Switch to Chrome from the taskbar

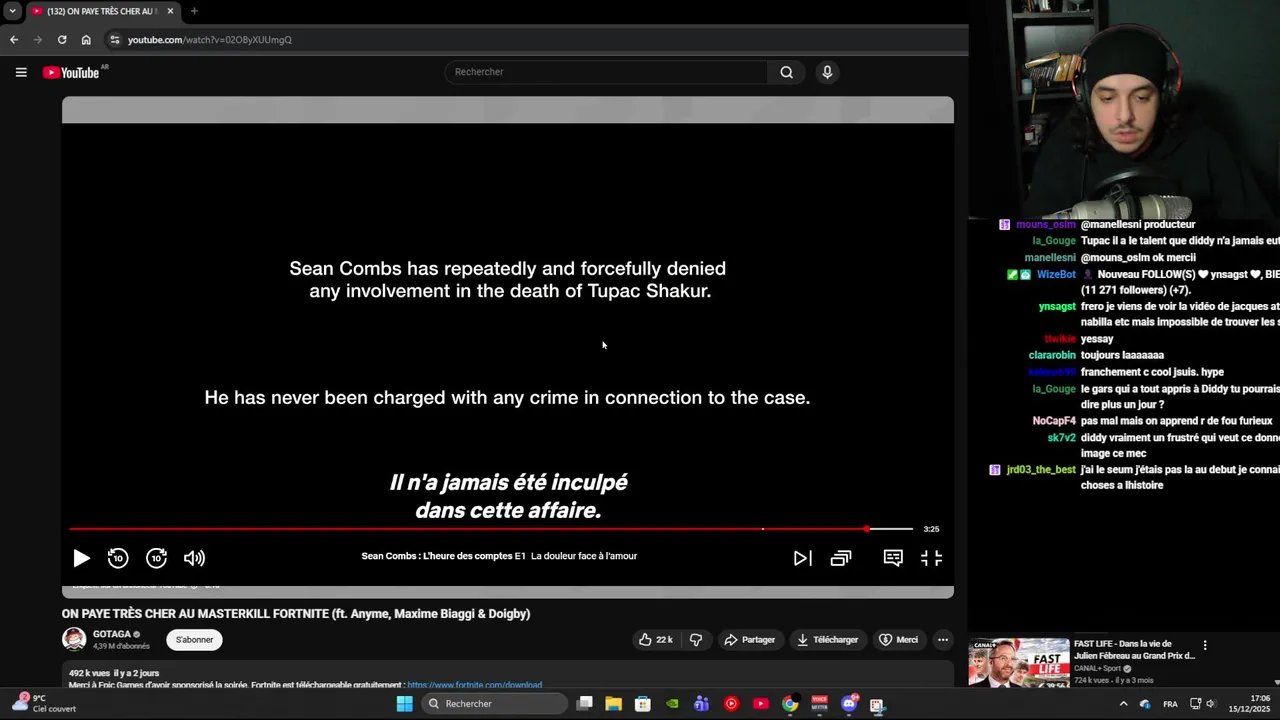[790, 704]
